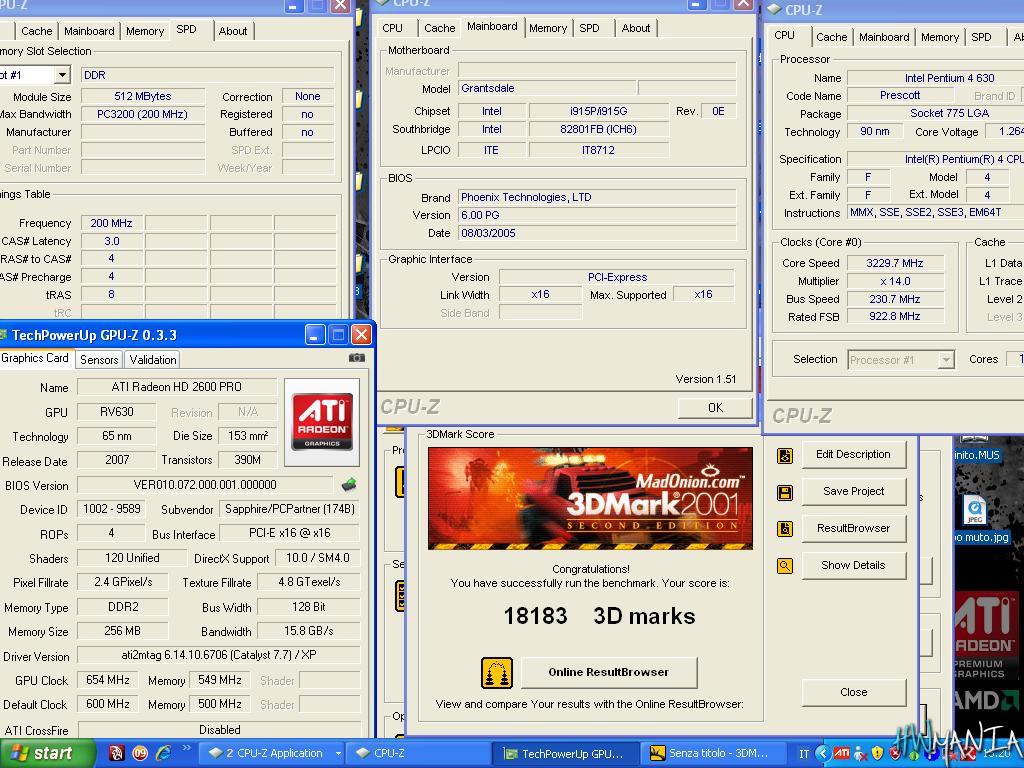Viewport: 1024px width, 768px height.
Task: Open the Processor #1 selection dropdown
Action: click(x=945, y=360)
